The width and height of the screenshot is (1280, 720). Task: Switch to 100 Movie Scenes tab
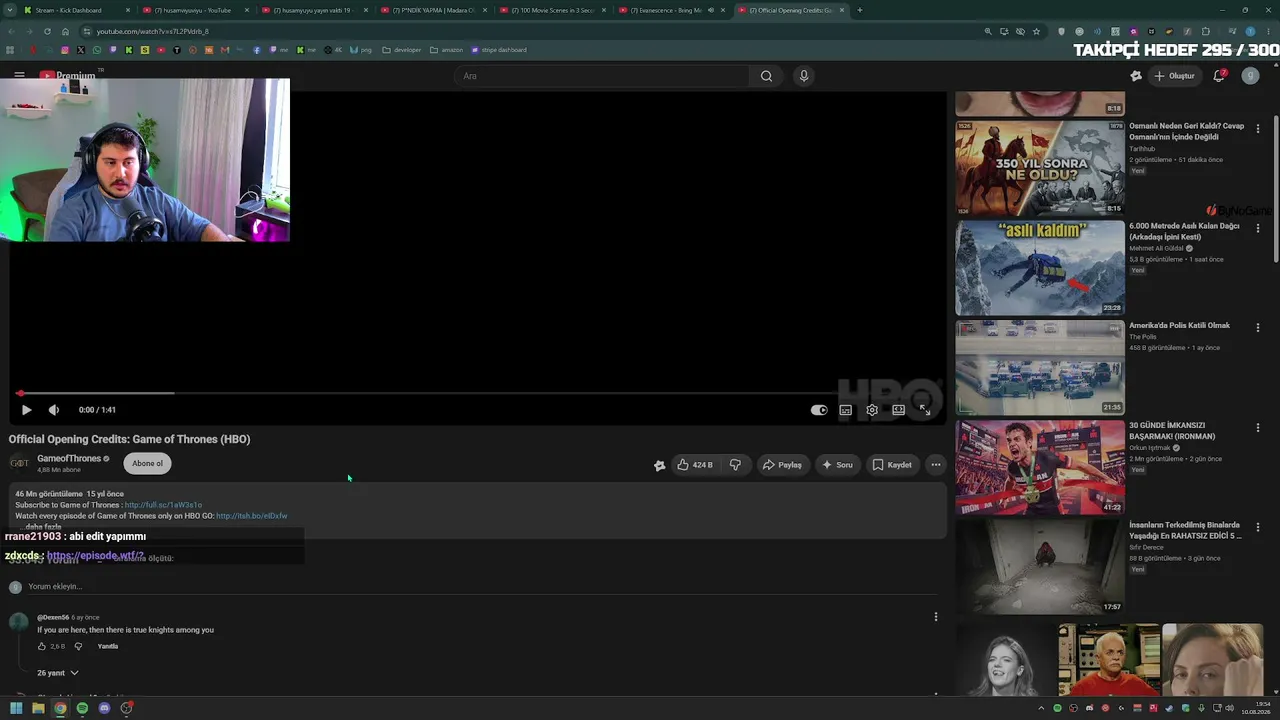coord(551,10)
